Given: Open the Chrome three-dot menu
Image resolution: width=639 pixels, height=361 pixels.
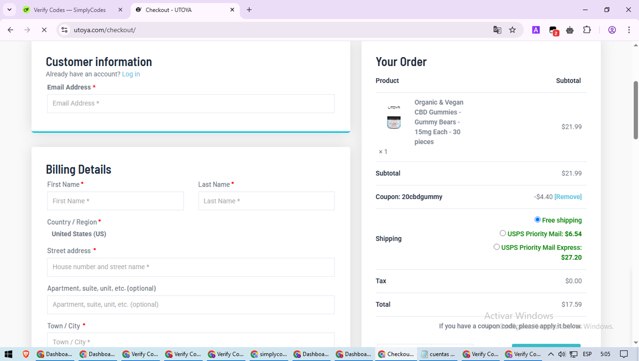Looking at the screenshot, I should click(629, 30).
